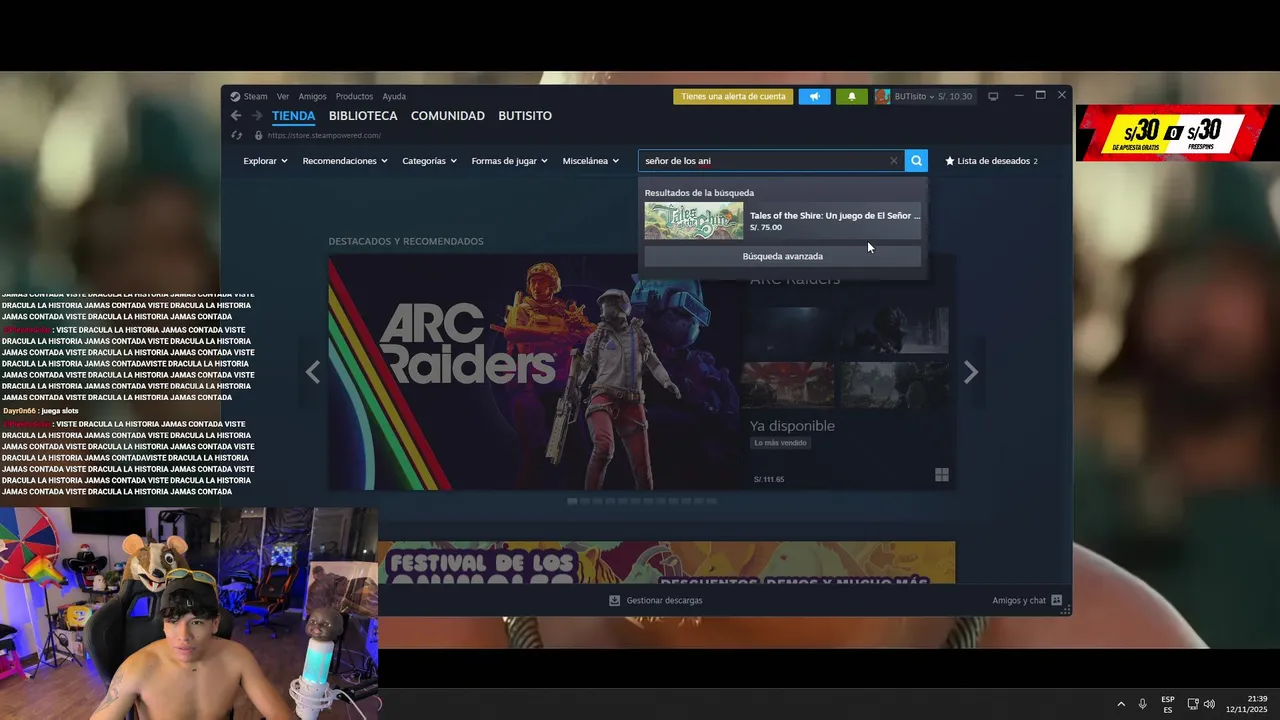This screenshot has width=1280, height=720.
Task: Open the BUTISITO profile tab
Action: [525, 116]
